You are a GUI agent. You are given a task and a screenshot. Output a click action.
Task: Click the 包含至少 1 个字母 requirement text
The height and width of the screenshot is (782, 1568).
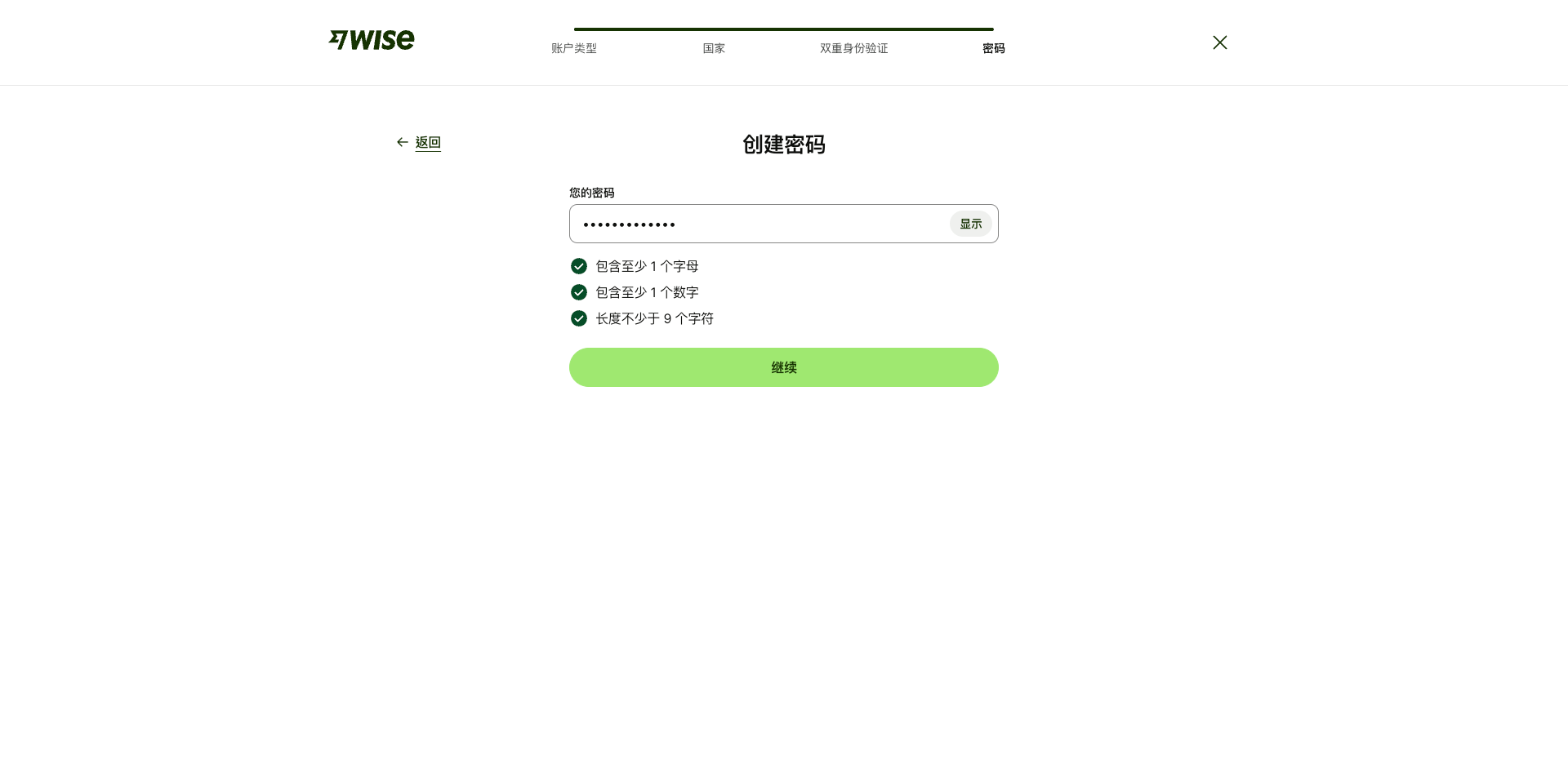[x=647, y=265]
